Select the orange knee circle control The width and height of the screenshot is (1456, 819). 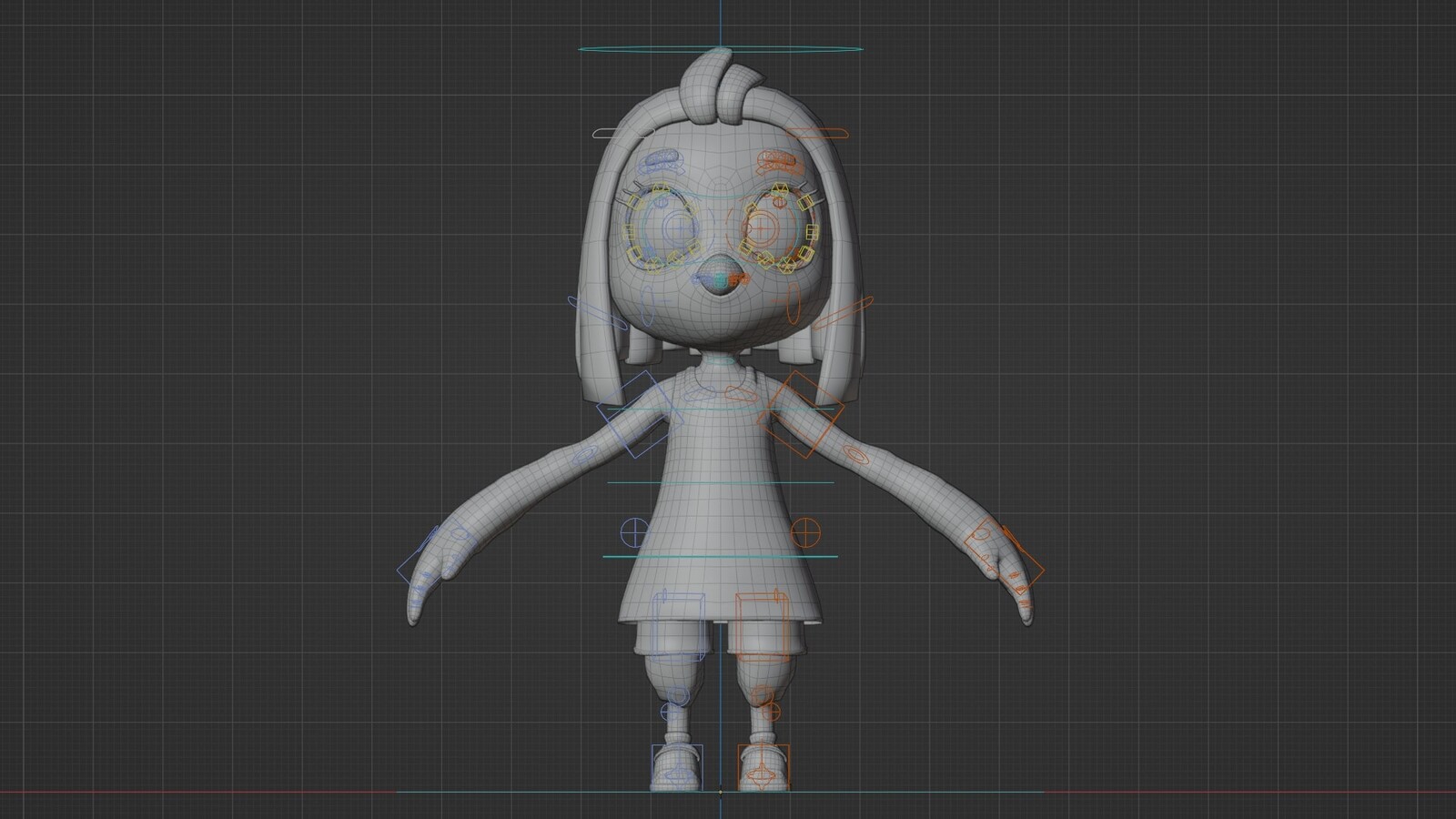764,697
